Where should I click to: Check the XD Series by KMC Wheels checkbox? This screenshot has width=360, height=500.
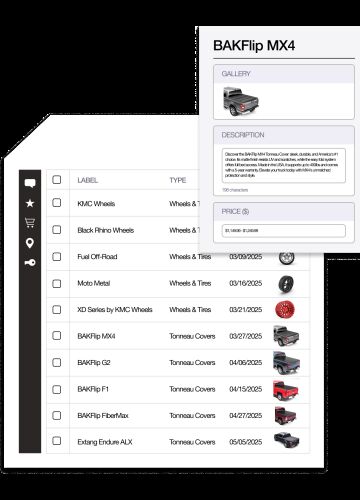pyautogui.click(x=57, y=310)
